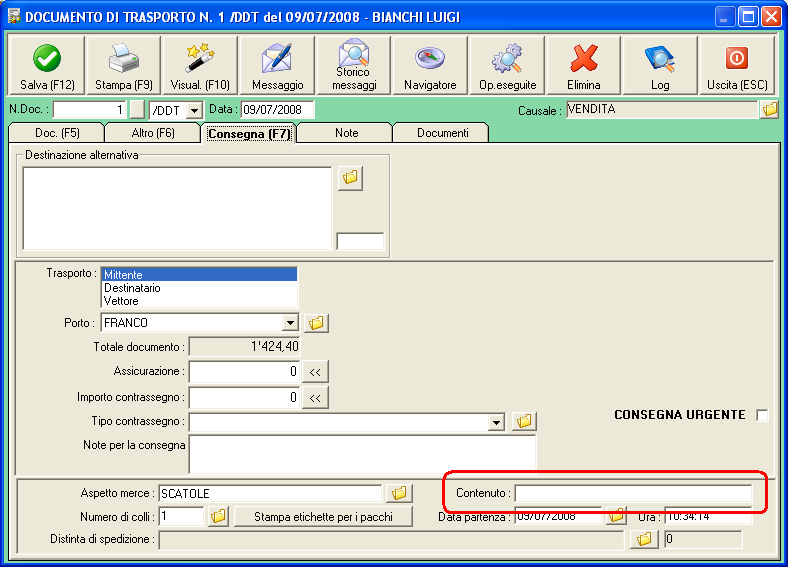Open folder lookup beside Causale field
The width and height of the screenshot is (788, 567).
coord(769,109)
